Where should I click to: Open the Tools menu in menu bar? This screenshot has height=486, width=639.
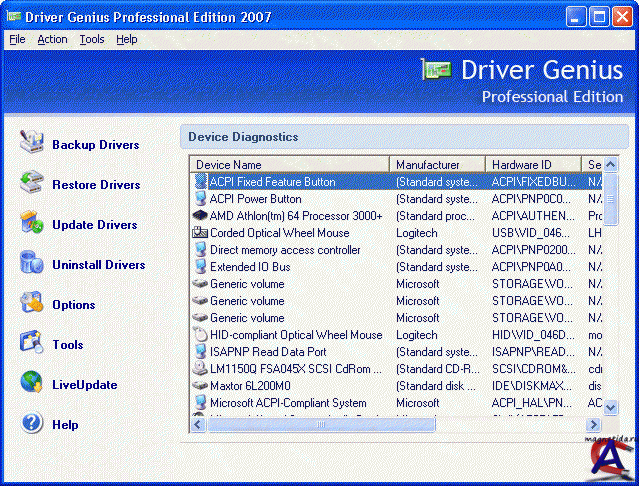(x=92, y=39)
